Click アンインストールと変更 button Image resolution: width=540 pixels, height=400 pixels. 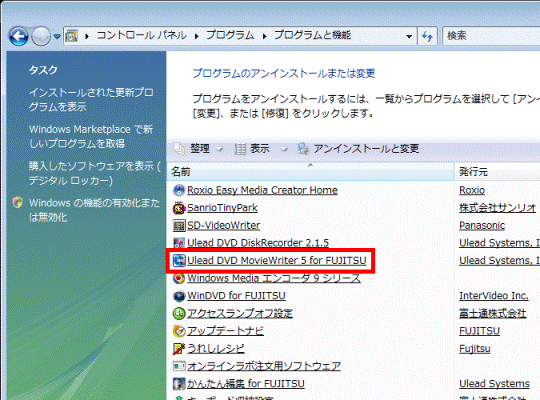pos(366,149)
